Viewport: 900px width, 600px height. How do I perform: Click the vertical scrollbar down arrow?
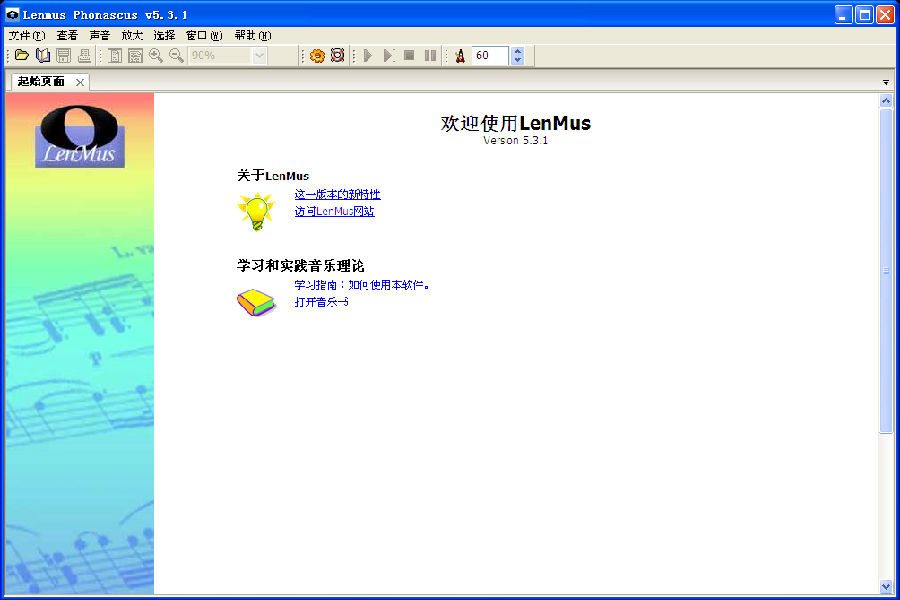pos(886,586)
